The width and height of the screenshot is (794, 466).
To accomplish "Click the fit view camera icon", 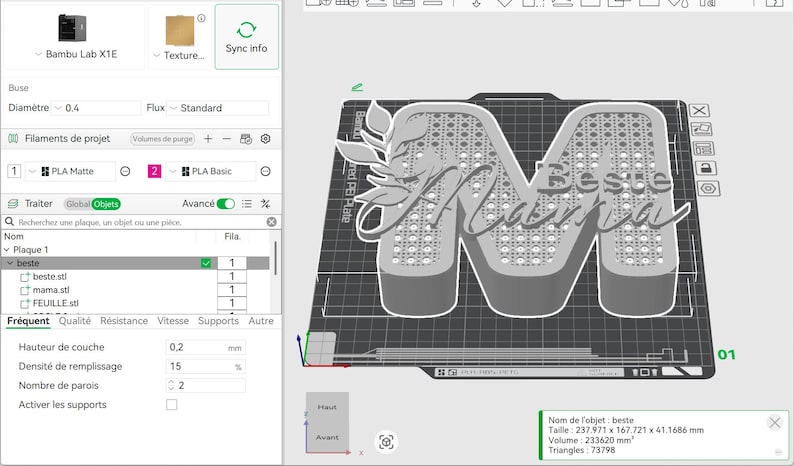I will (386, 442).
